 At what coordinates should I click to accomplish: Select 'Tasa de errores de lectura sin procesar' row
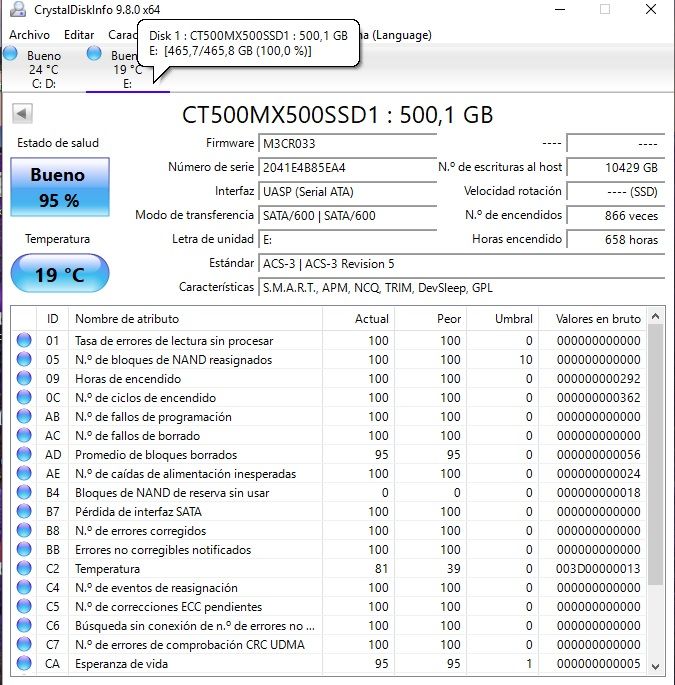[329, 340]
